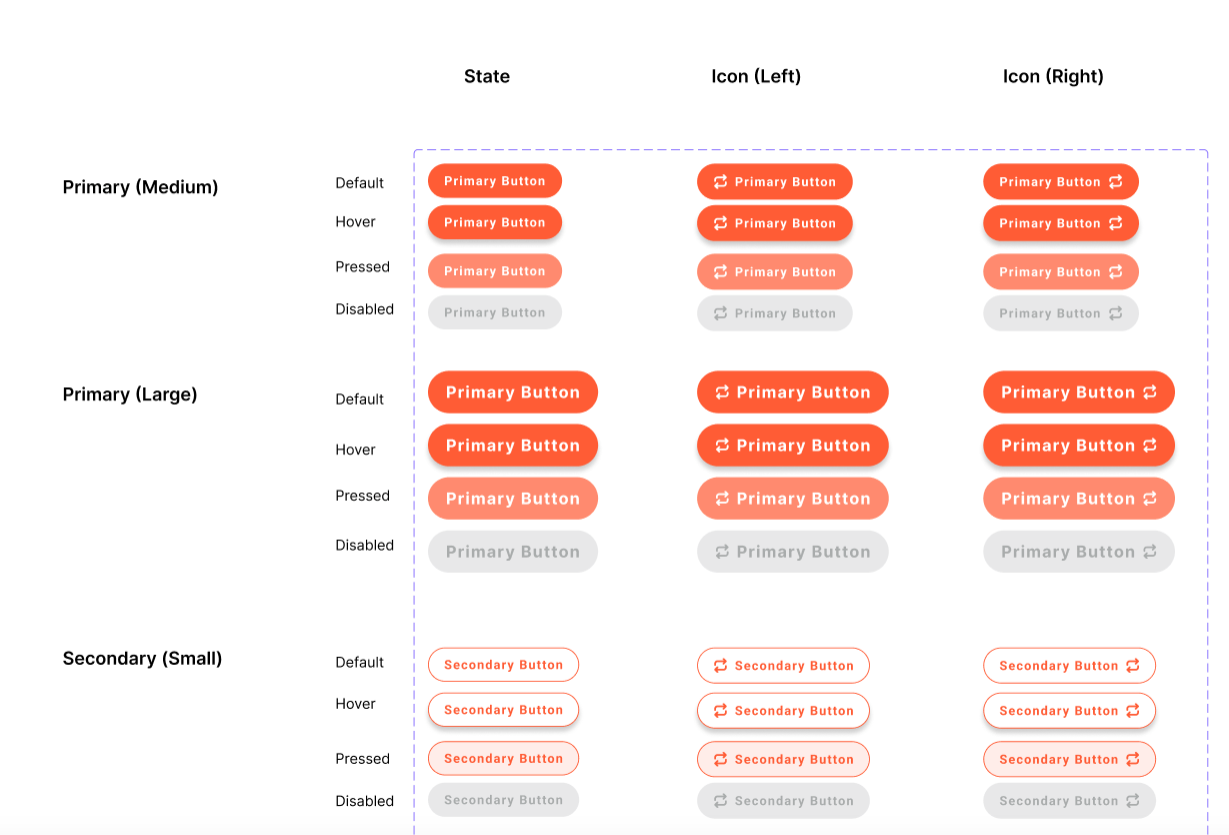1229x835 pixels.
Task: Select the "Icon (Left)" column header
Action: (756, 76)
